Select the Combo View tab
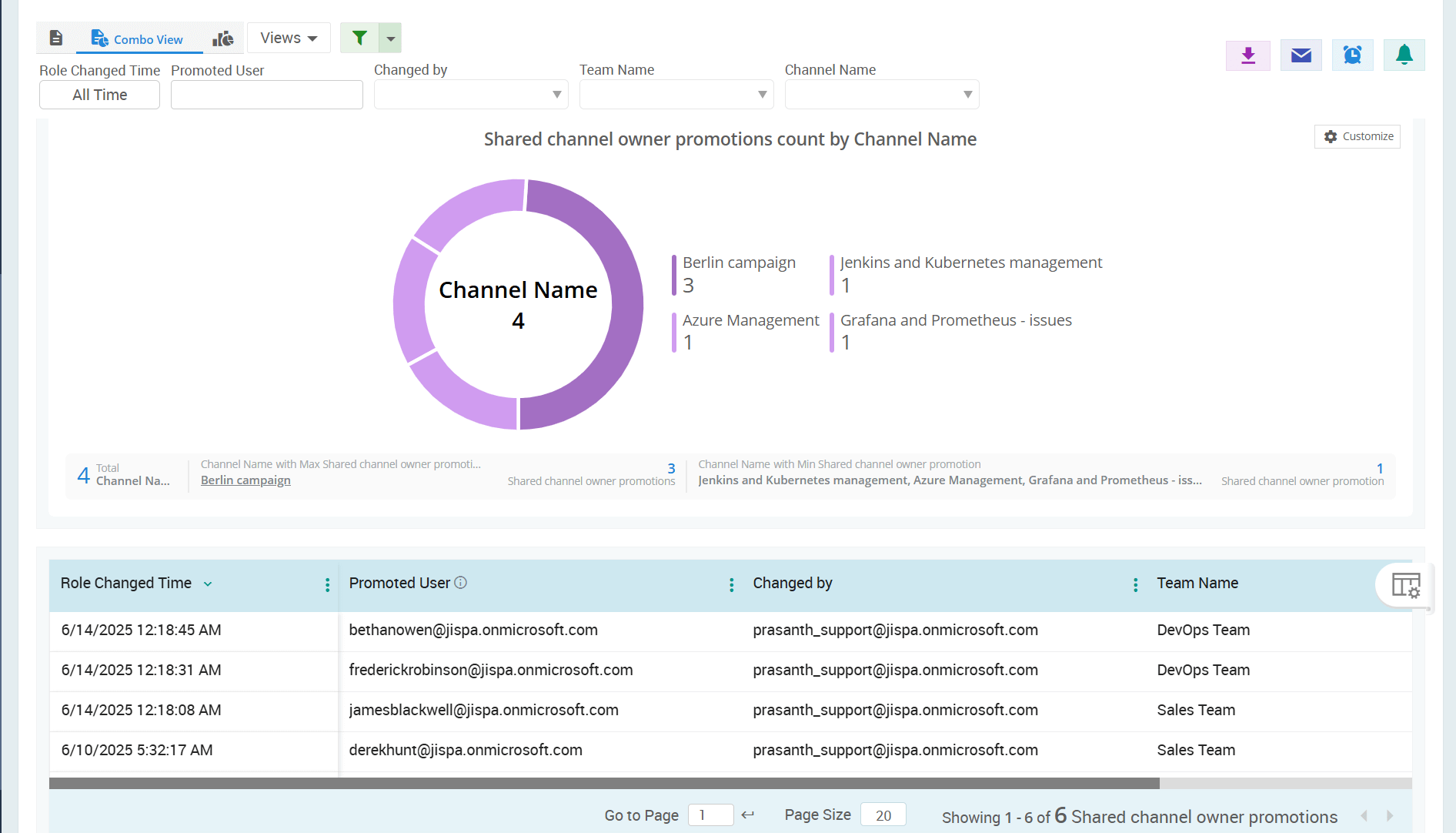Screen dimensions: 1456x833 (x=139, y=38)
